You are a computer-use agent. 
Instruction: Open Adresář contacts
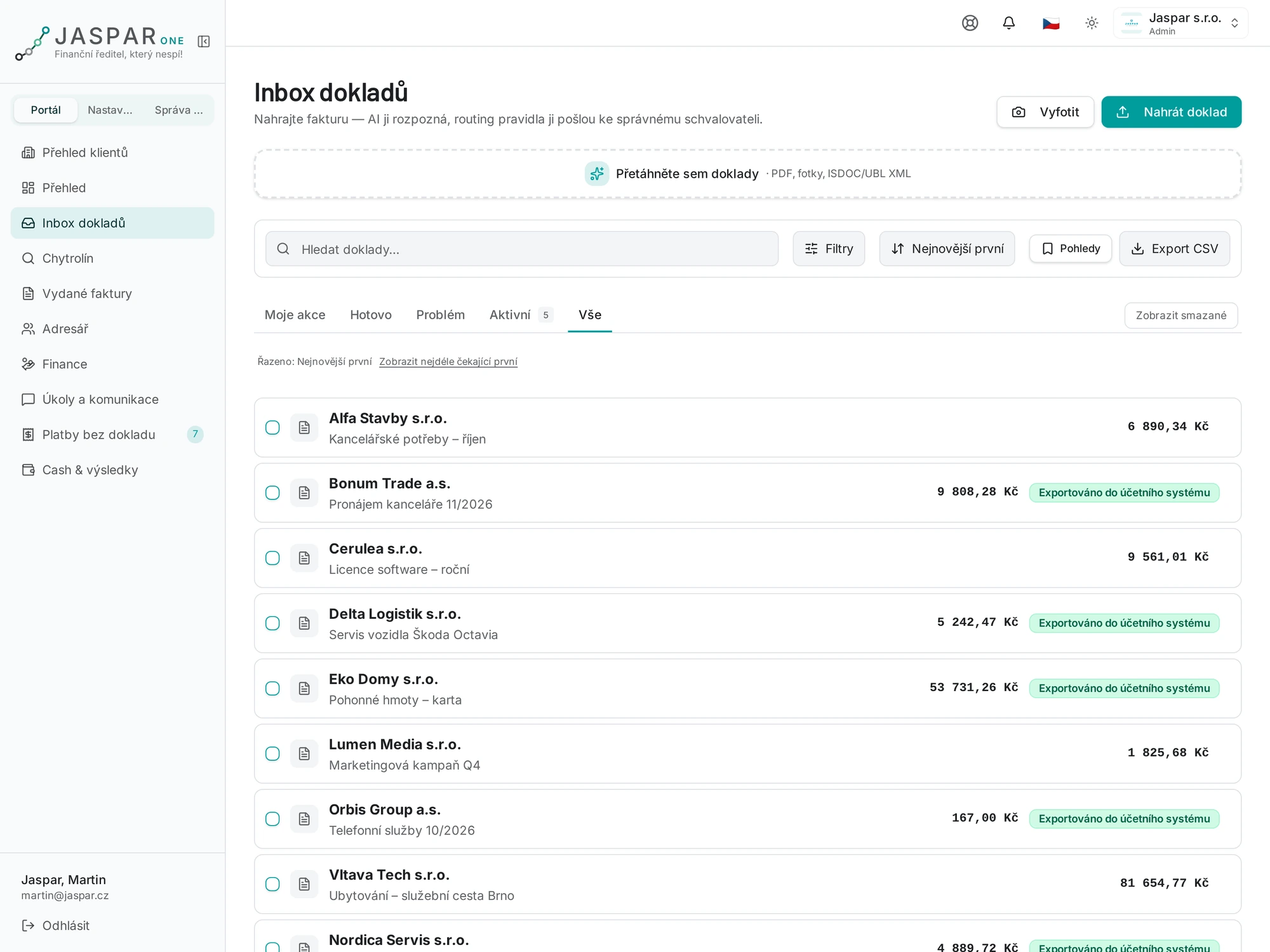tap(112, 329)
